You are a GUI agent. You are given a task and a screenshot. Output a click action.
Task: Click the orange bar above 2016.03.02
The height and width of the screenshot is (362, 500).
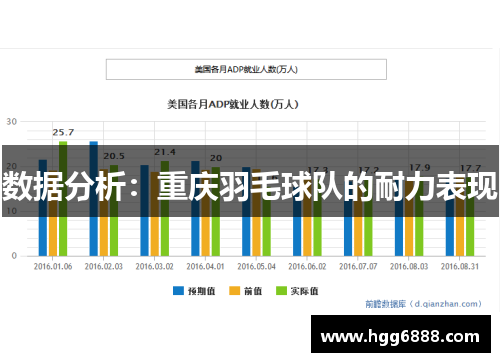[155, 214]
